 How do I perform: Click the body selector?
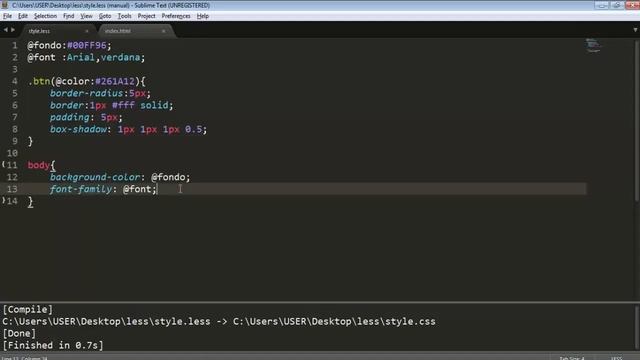pos(39,165)
